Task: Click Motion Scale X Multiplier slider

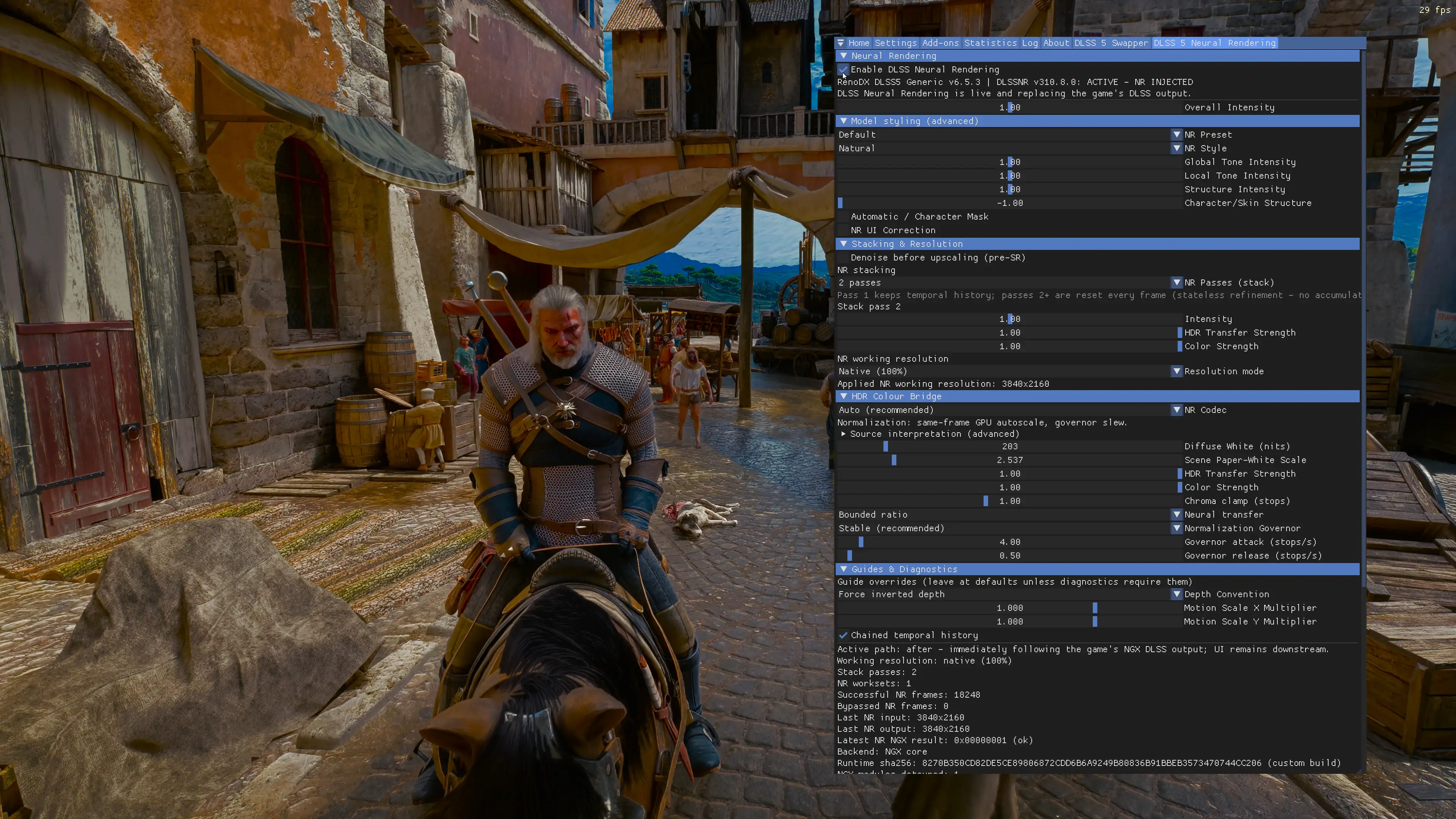Action: (x=1009, y=607)
